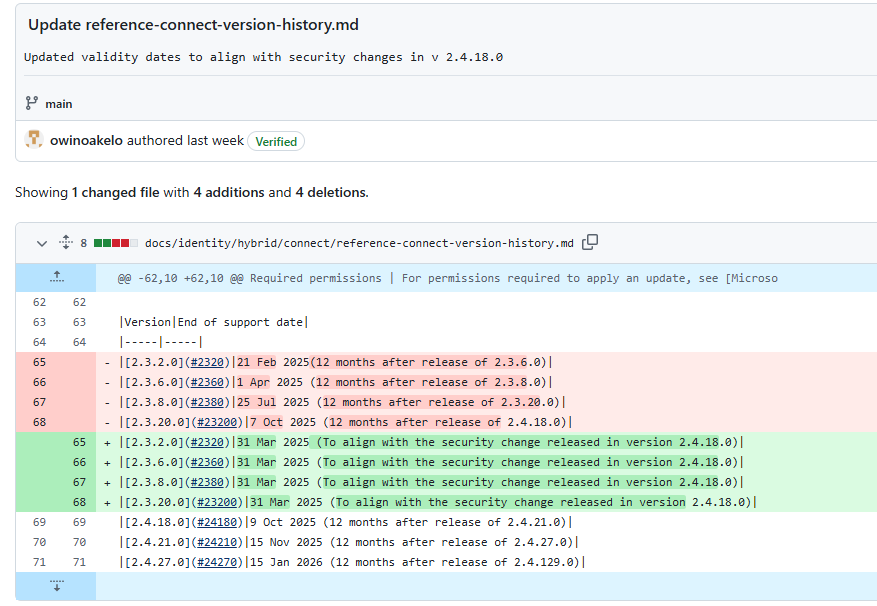Select line number 65 of the deleted row
The height and width of the screenshot is (606, 877).
39,363
